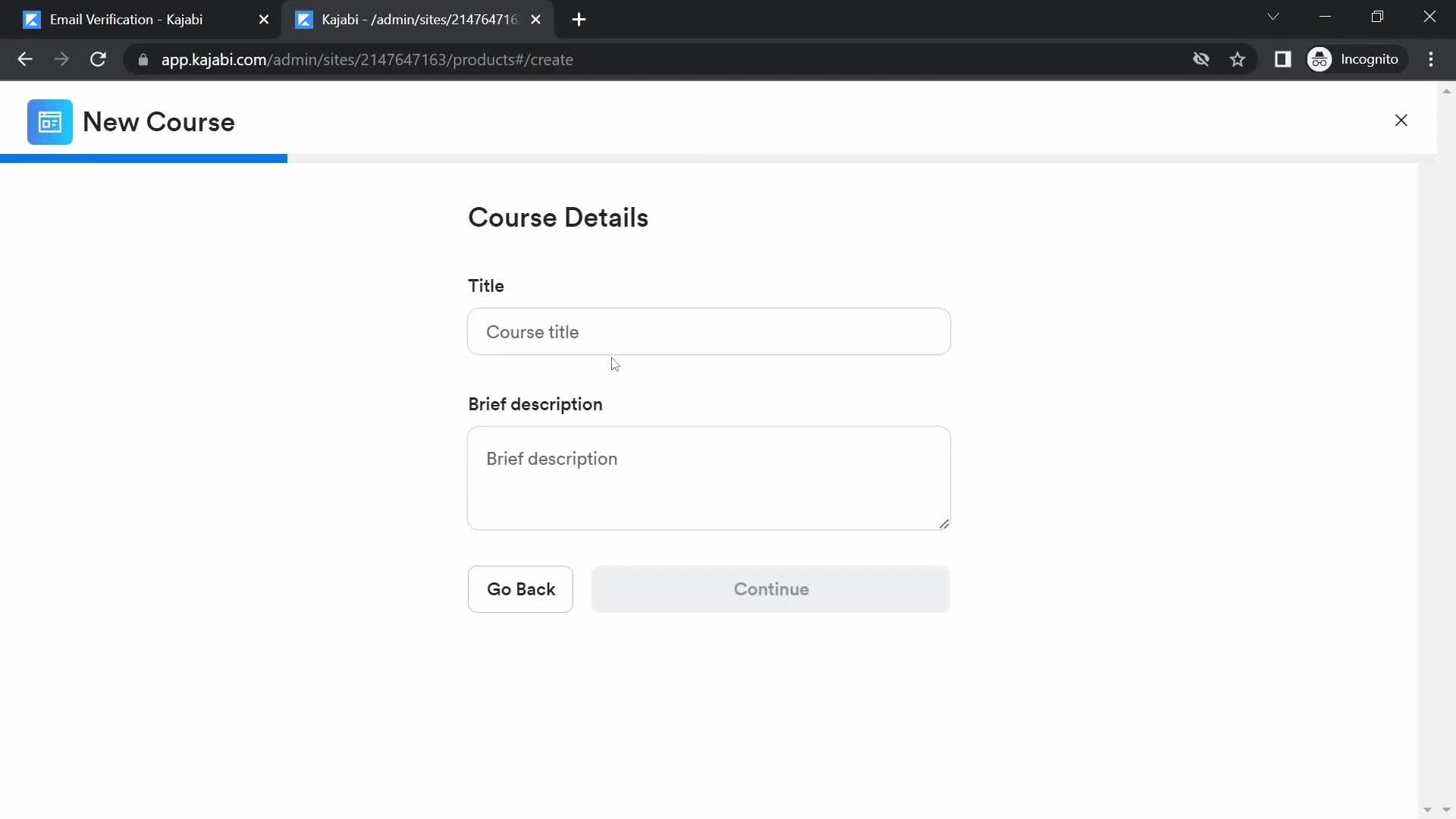This screenshot has height=819, width=1456.
Task: Restore down the browser window
Action: point(1377,17)
